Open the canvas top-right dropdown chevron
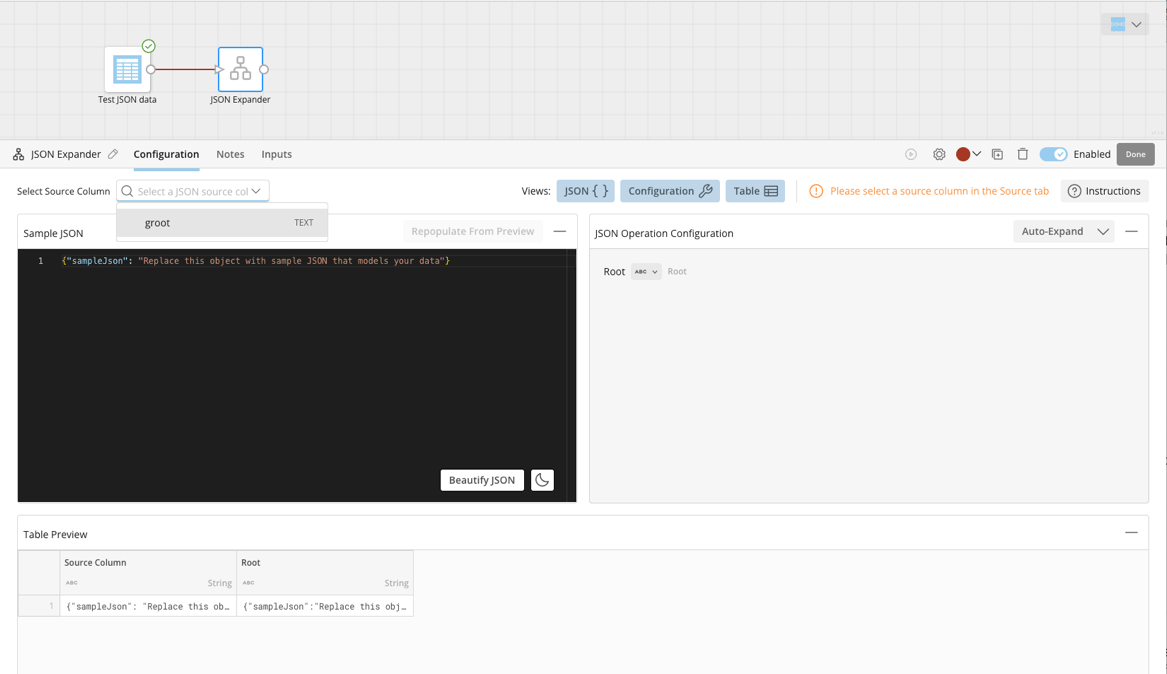 pyautogui.click(x=1136, y=25)
